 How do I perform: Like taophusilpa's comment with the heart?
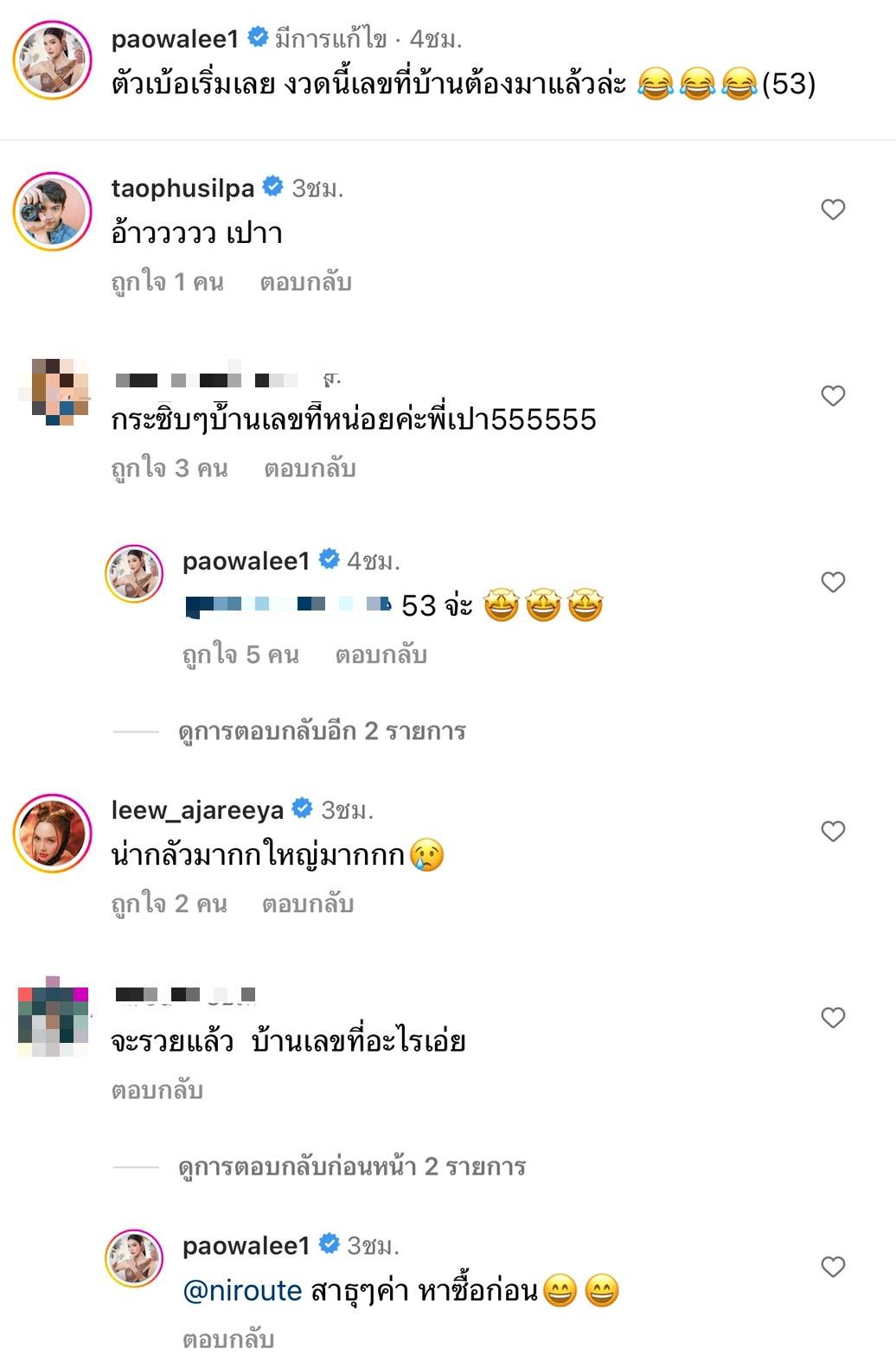click(x=832, y=209)
